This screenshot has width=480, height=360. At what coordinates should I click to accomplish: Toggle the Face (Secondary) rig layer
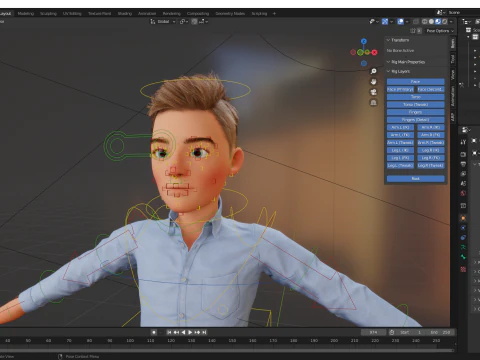(x=431, y=89)
